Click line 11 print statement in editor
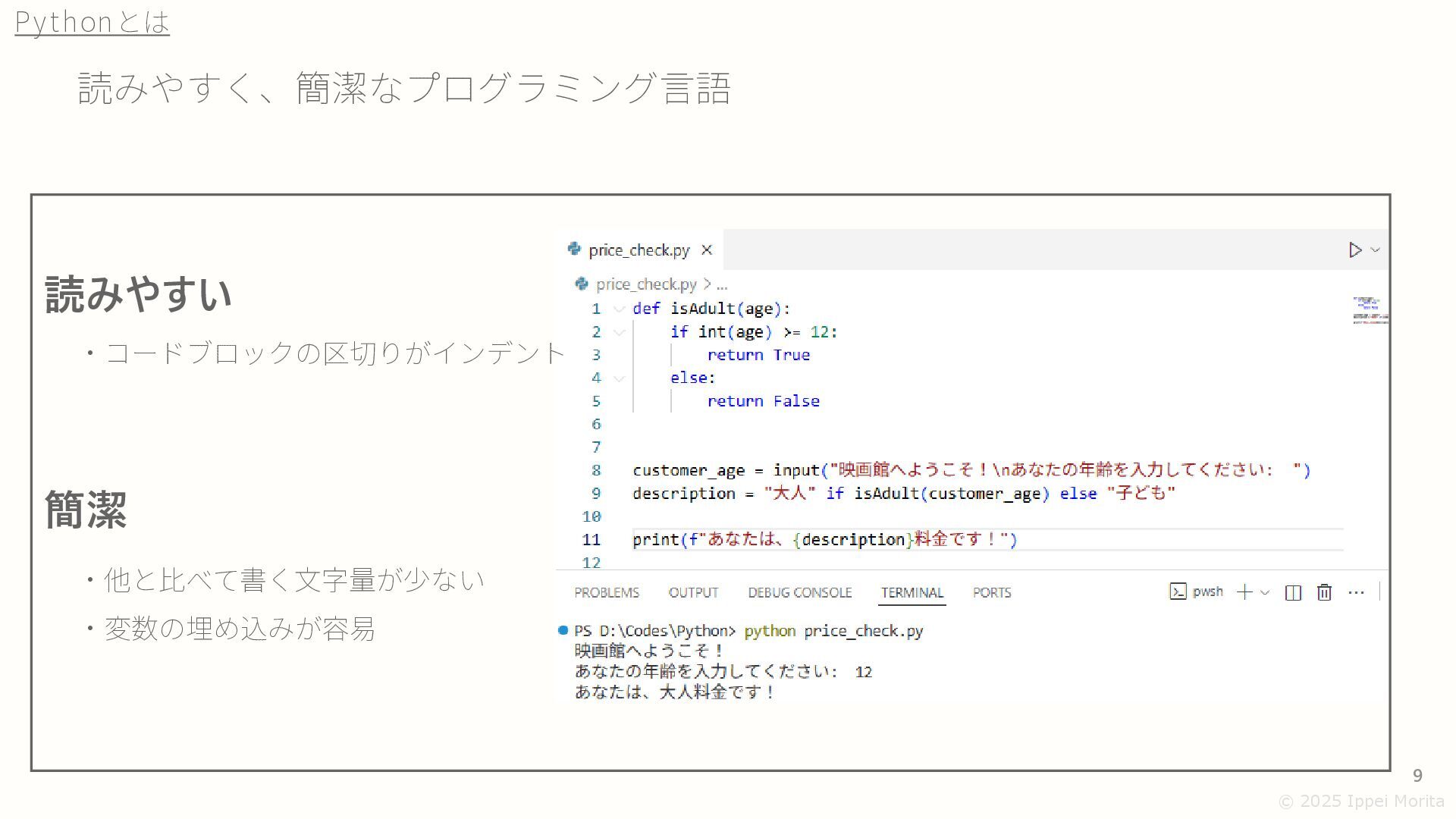The width and height of the screenshot is (1456, 819). pyautogui.click(x=824, y=540)
